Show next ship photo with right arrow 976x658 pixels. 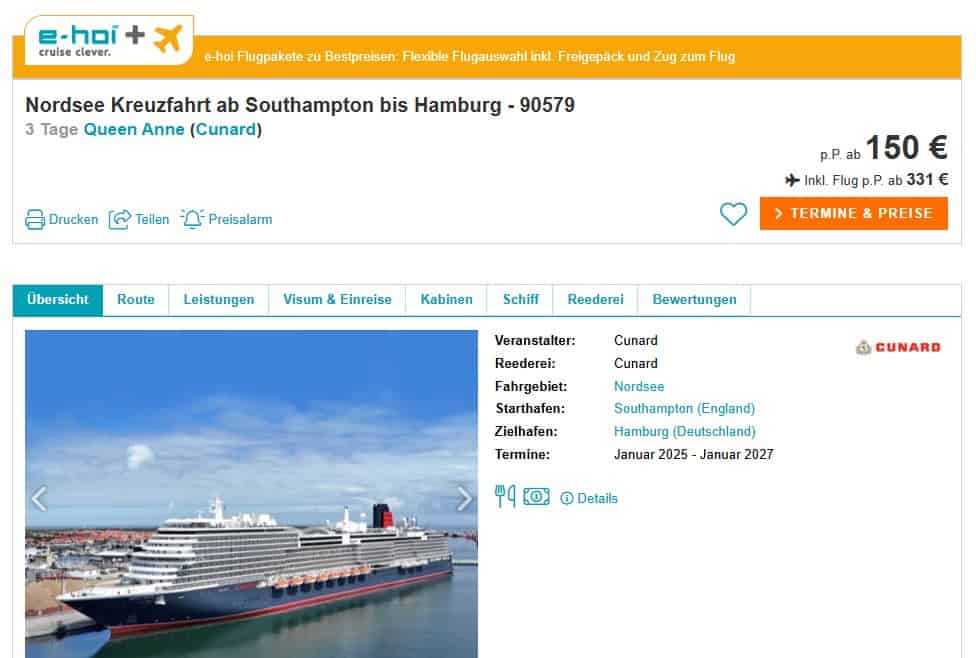pos(464,499)
